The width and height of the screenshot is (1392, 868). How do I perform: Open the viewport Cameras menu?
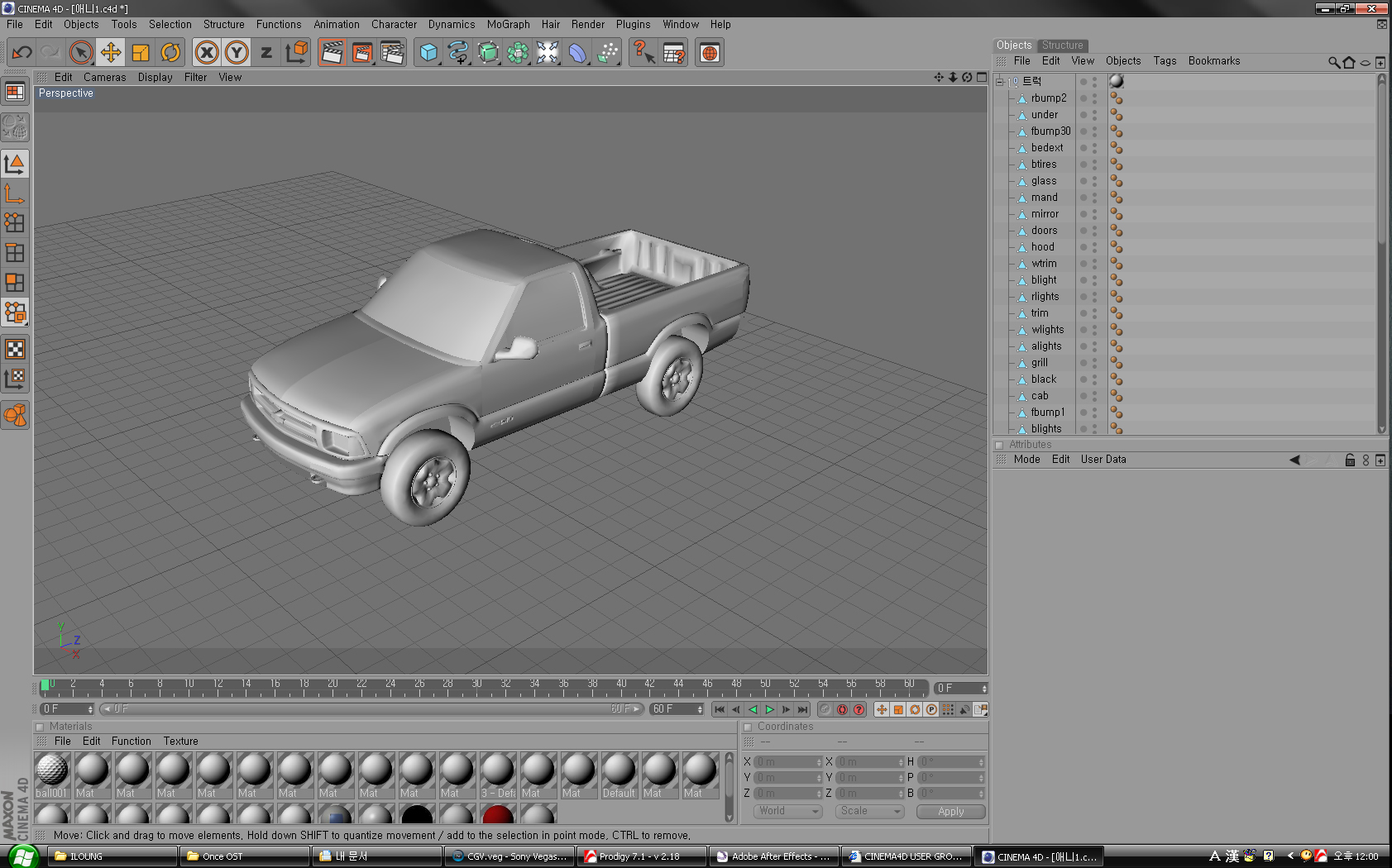click(x=105, y=78)
